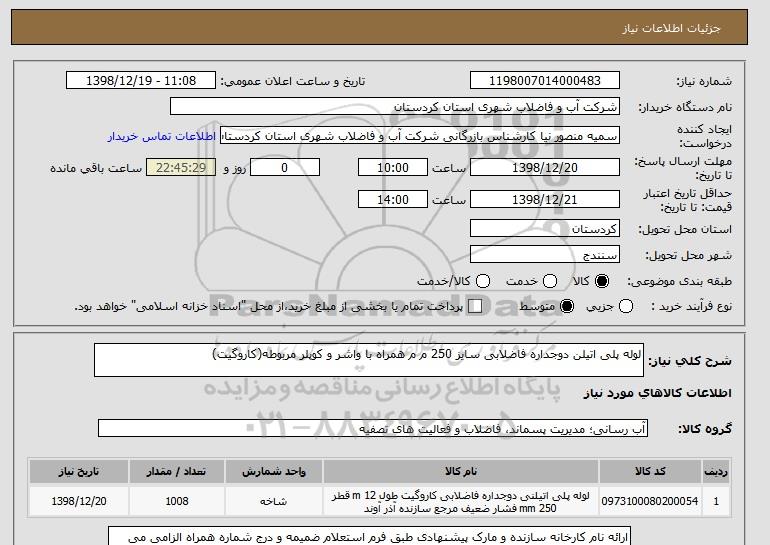Image resolution: width=770 pixels, height=545 pixels.
Task: Click the buyer name field شرکت آب و فاضلاب
Action: pos(395,107)
